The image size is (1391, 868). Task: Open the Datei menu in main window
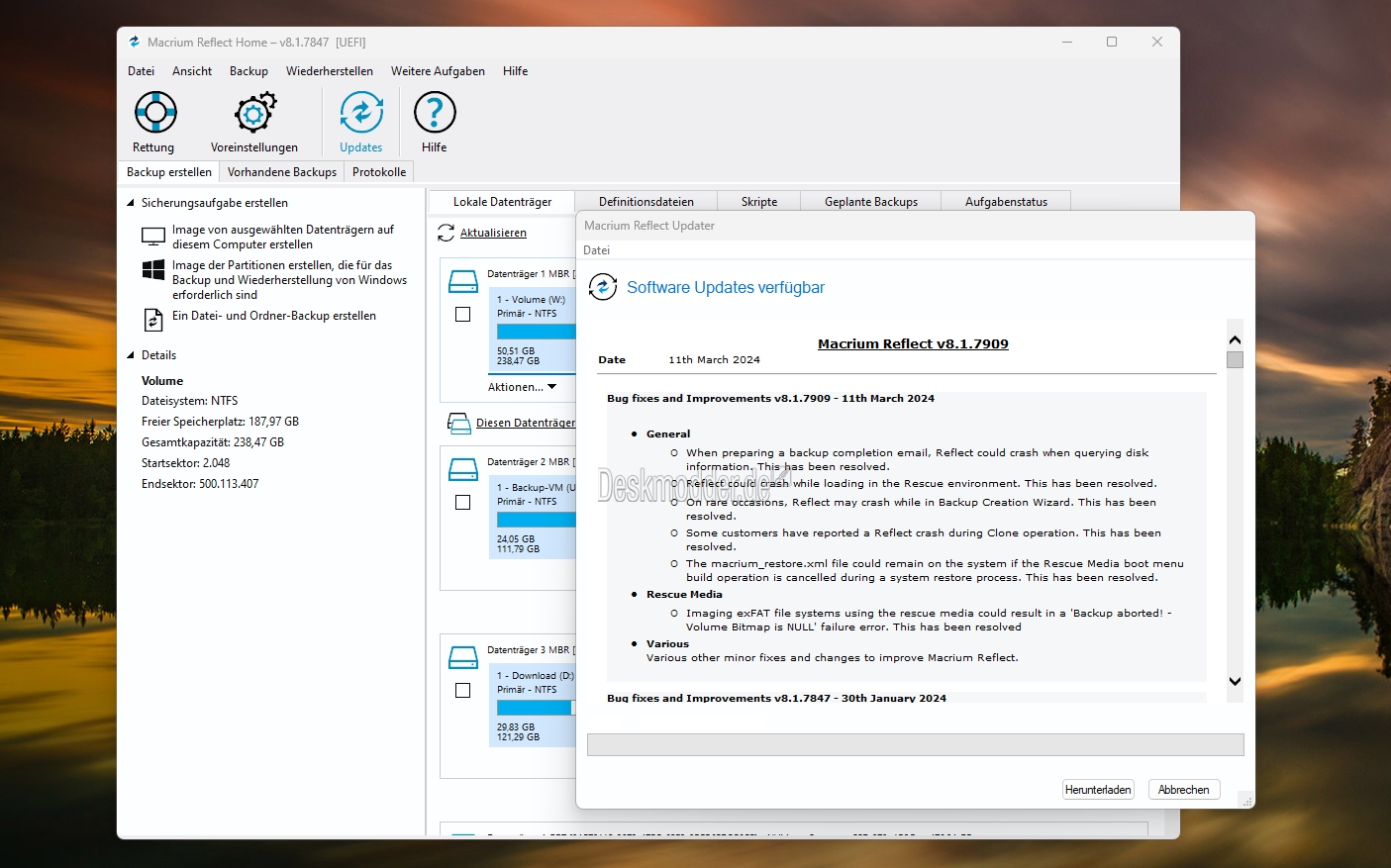(x=141, y=71)
